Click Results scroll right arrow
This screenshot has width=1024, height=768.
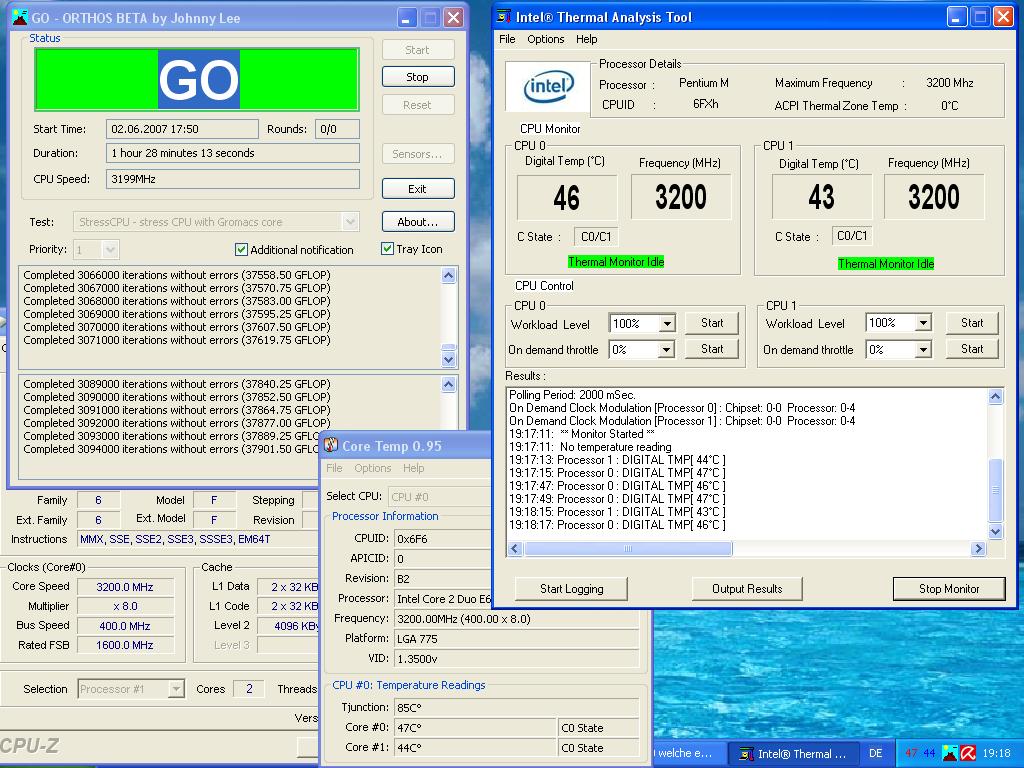click(978, 549)
